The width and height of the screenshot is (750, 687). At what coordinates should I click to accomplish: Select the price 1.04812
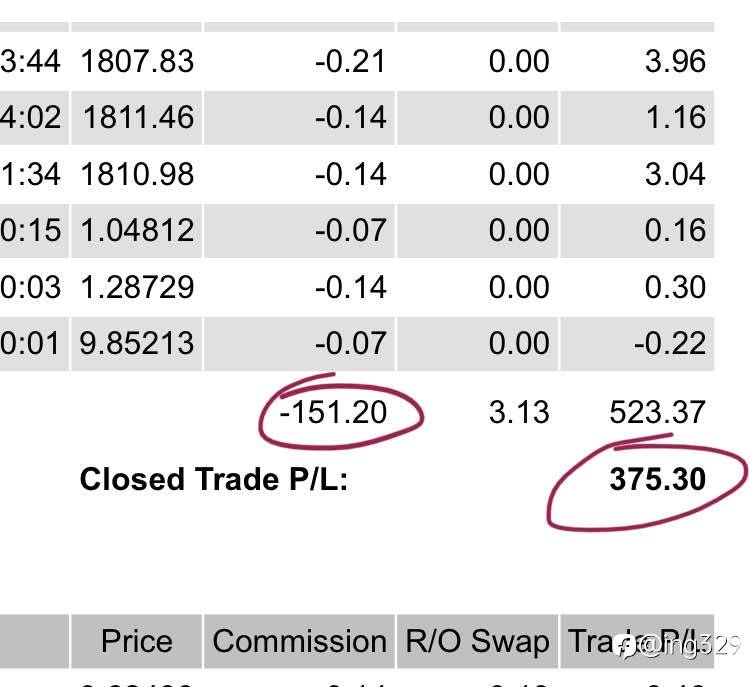[137, 231]
